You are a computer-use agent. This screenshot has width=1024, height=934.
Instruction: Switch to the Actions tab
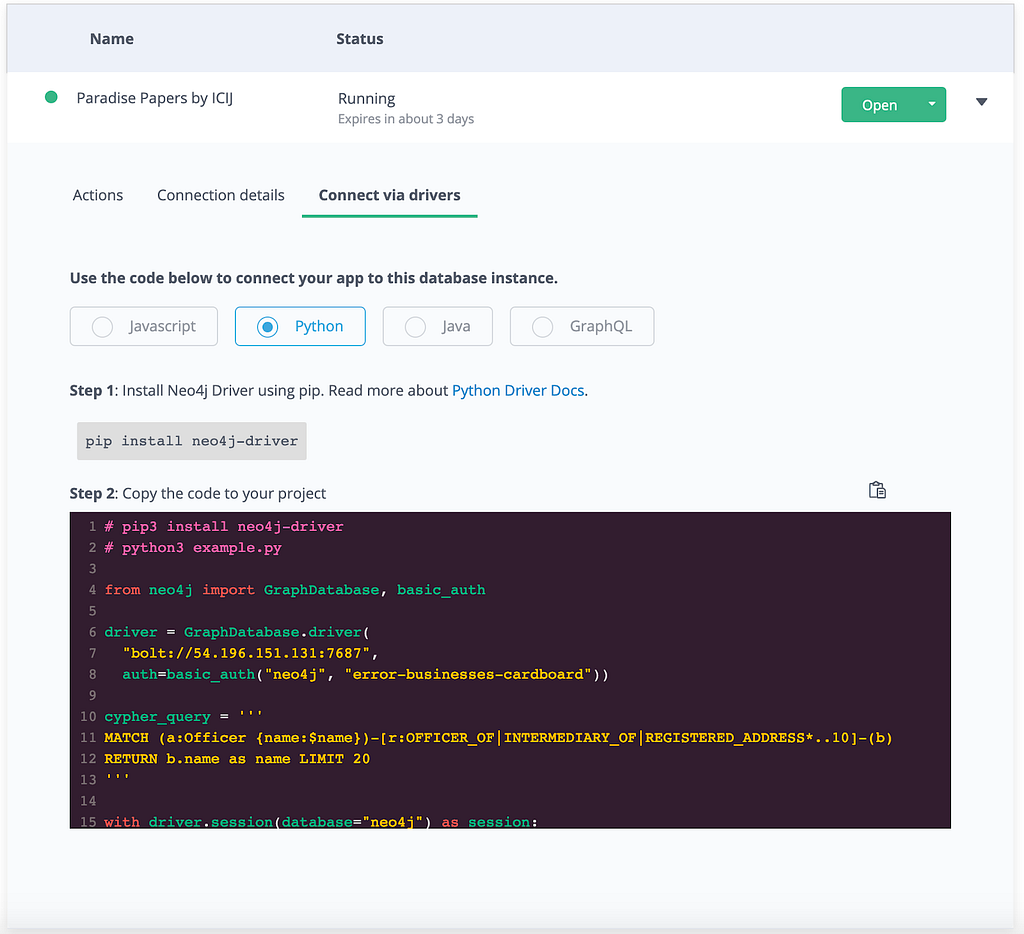tap(98, 195)
